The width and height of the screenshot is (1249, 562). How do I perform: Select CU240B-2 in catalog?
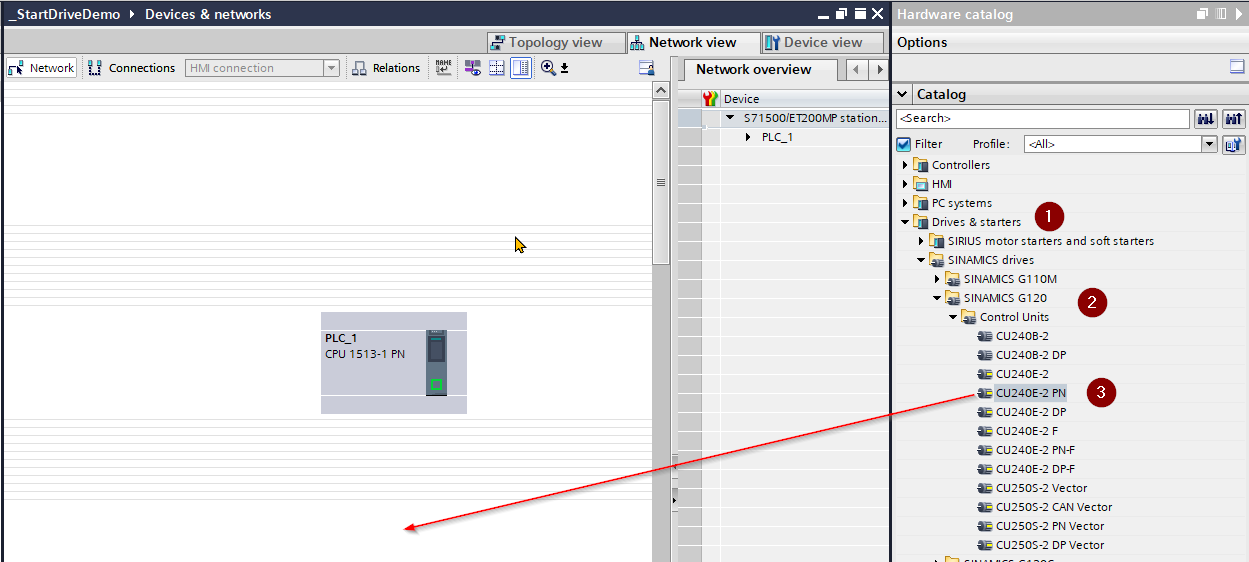(x=1022, y=336)
